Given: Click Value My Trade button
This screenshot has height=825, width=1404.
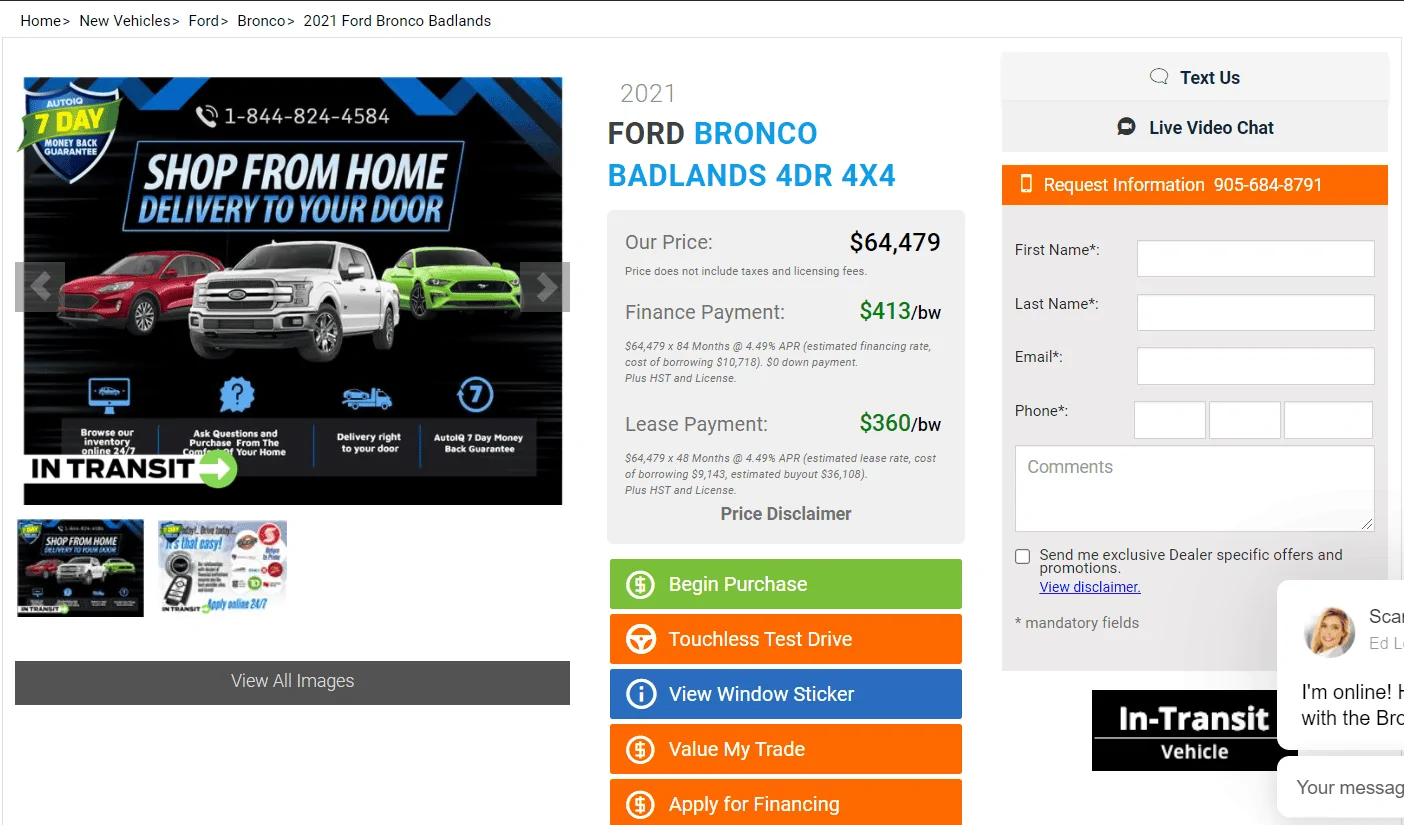Looking at the screenshot, I should click(x=786, y=749).
